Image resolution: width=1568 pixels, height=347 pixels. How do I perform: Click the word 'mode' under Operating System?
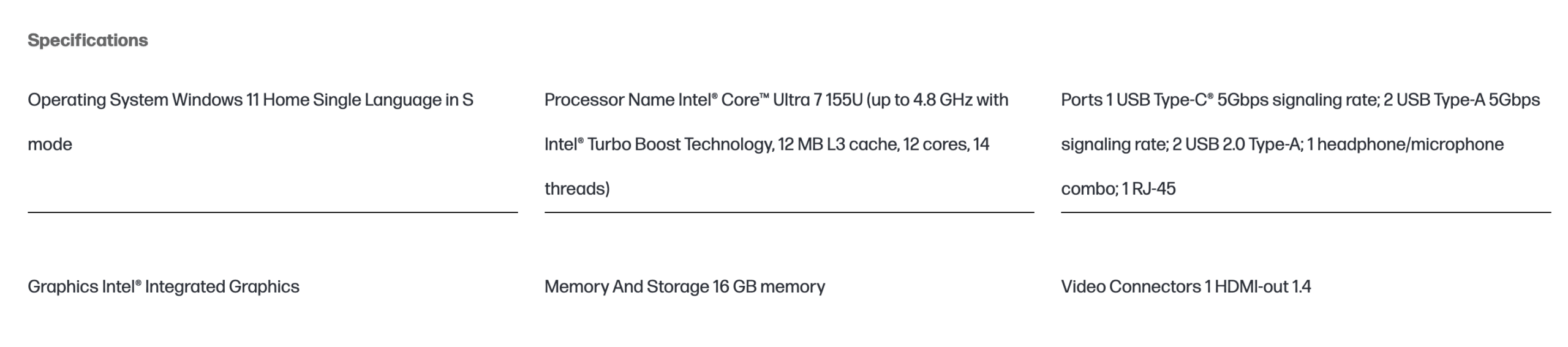tap(50, 144)
